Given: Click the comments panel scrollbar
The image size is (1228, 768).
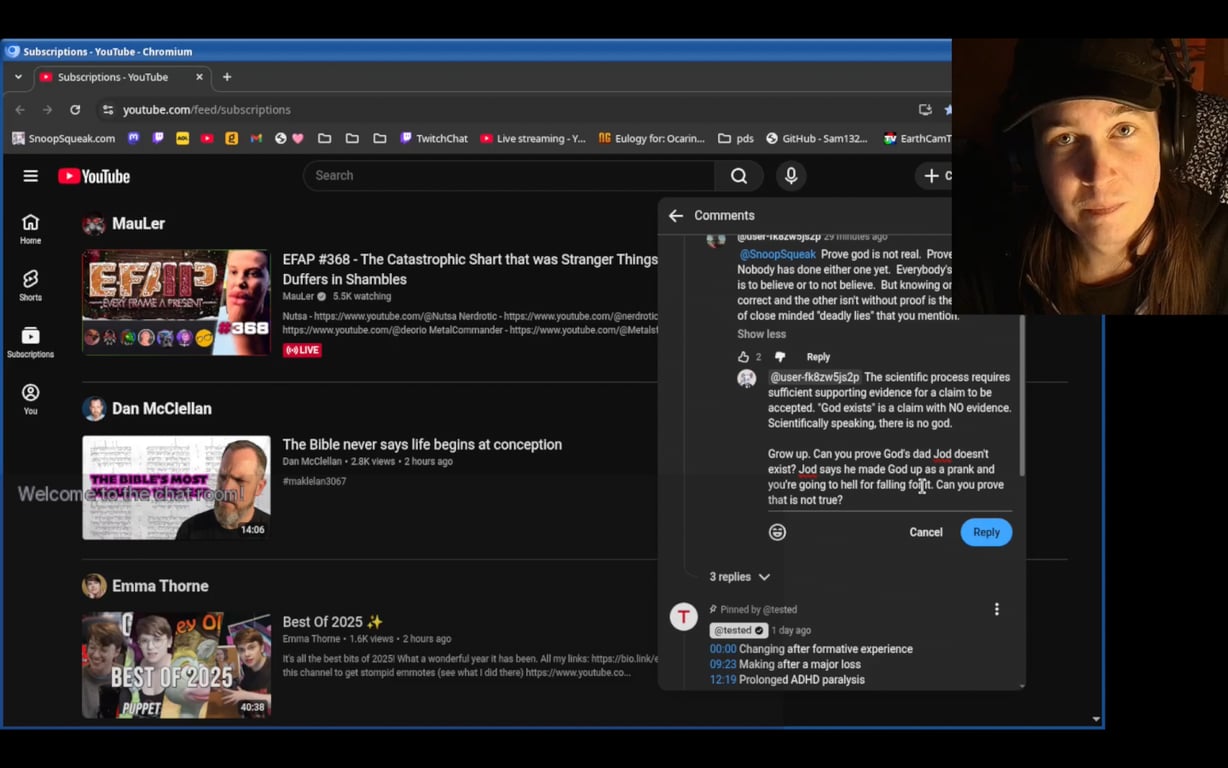Looking at the screenshot, I should point(1021,395).
